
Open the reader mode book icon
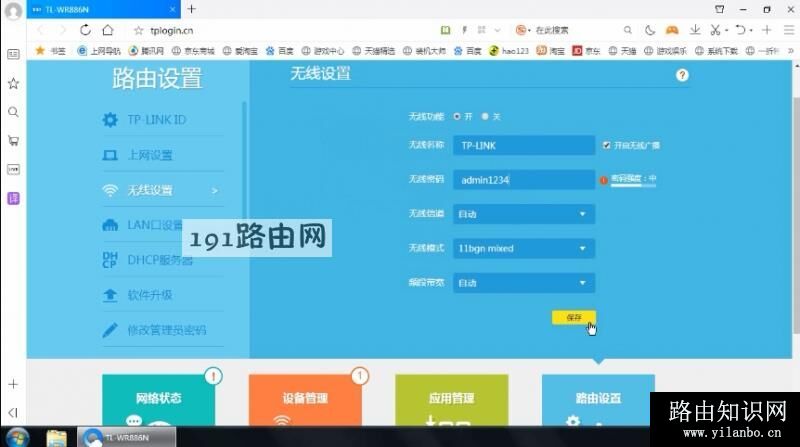point(445,30)
